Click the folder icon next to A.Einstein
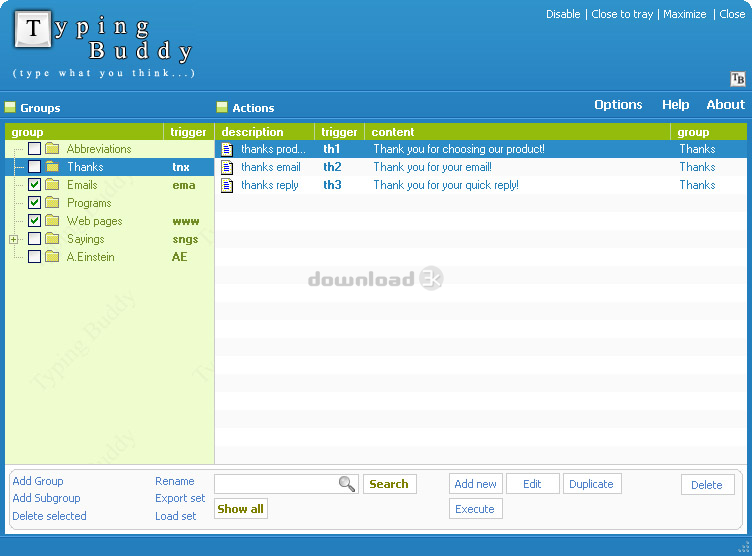The image size is (752, 556). [x=52, y=257]
